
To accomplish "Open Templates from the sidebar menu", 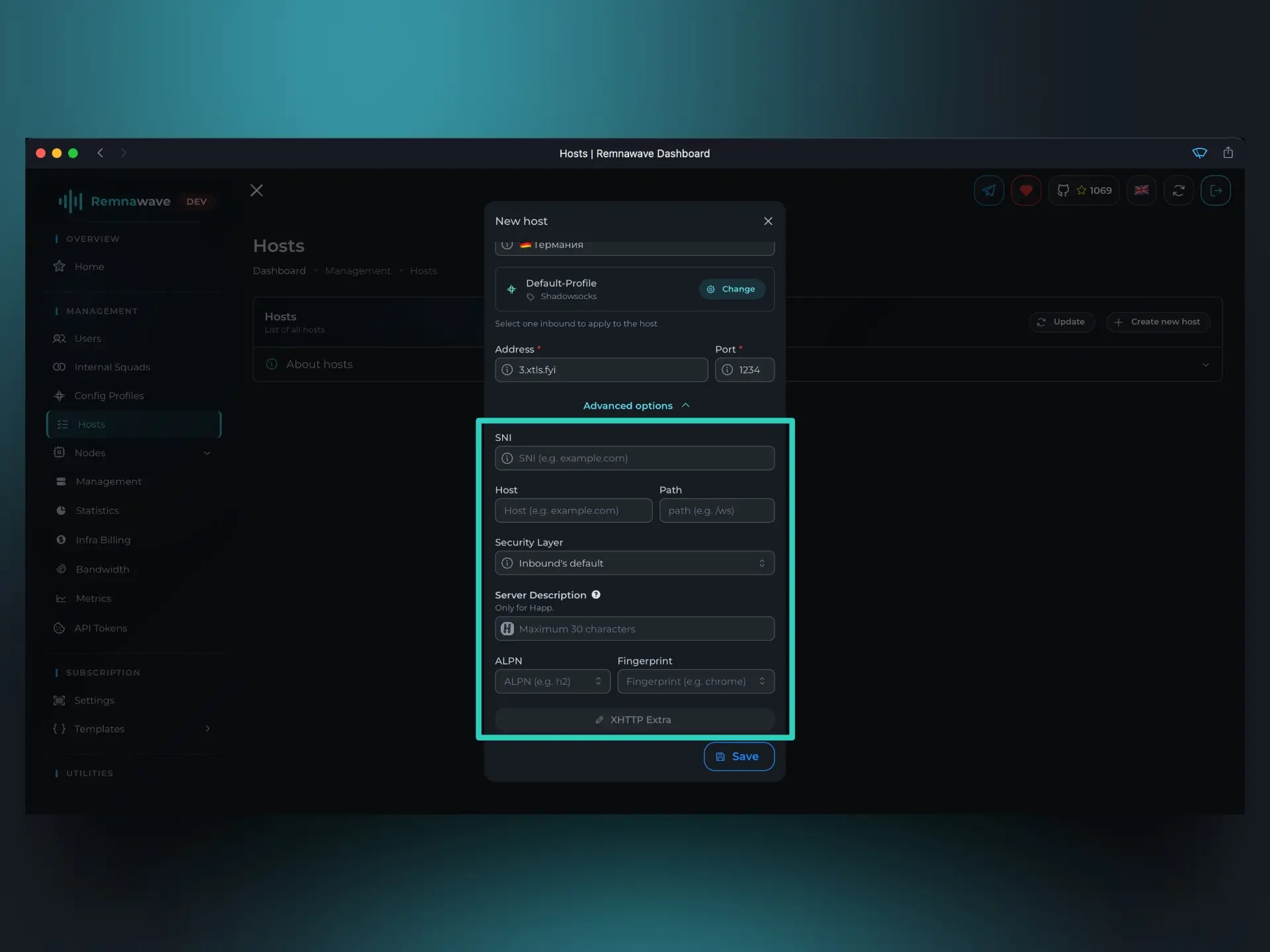I will tap(99, 729).
